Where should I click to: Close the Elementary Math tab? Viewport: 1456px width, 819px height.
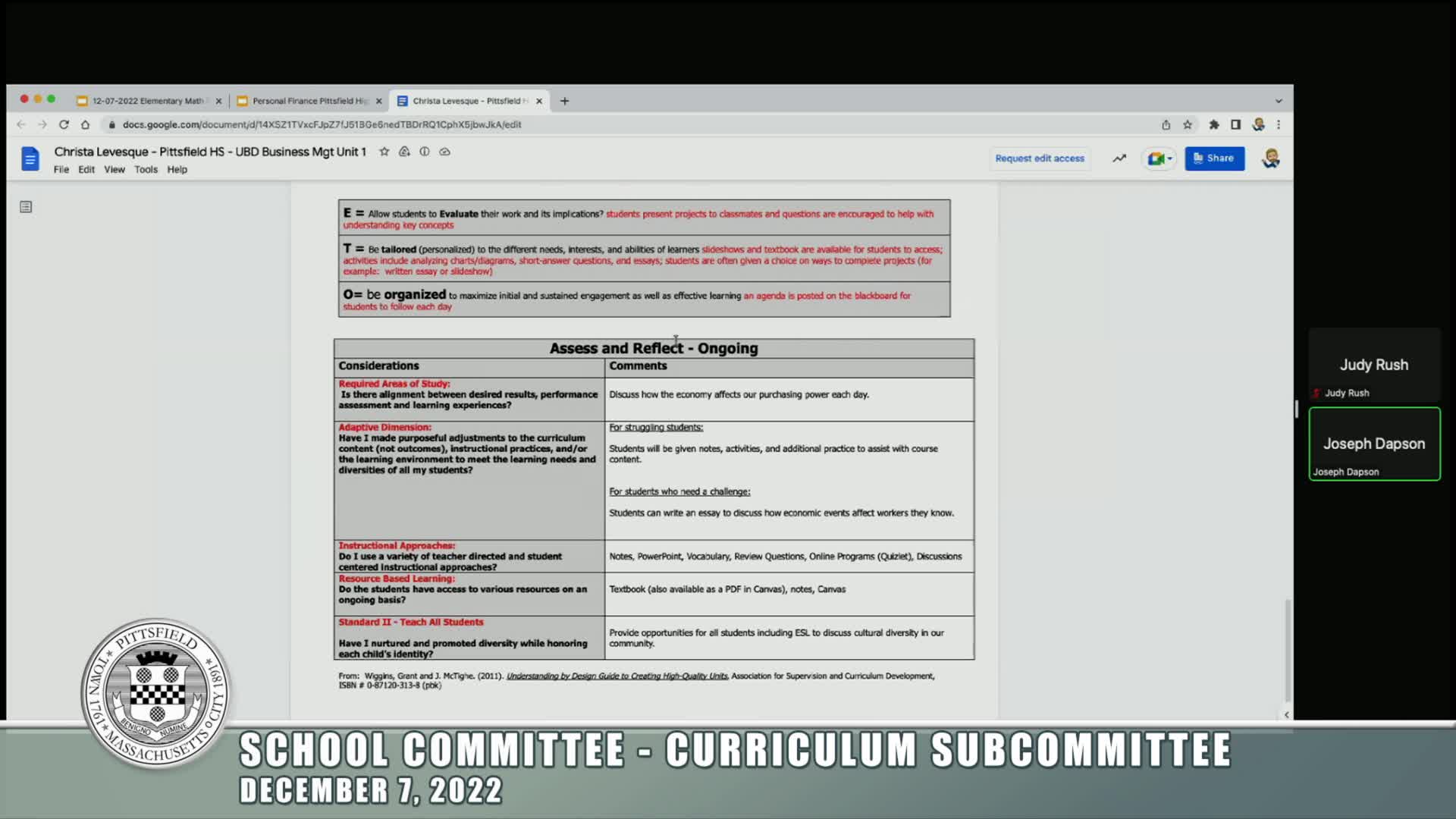(218, 101)
